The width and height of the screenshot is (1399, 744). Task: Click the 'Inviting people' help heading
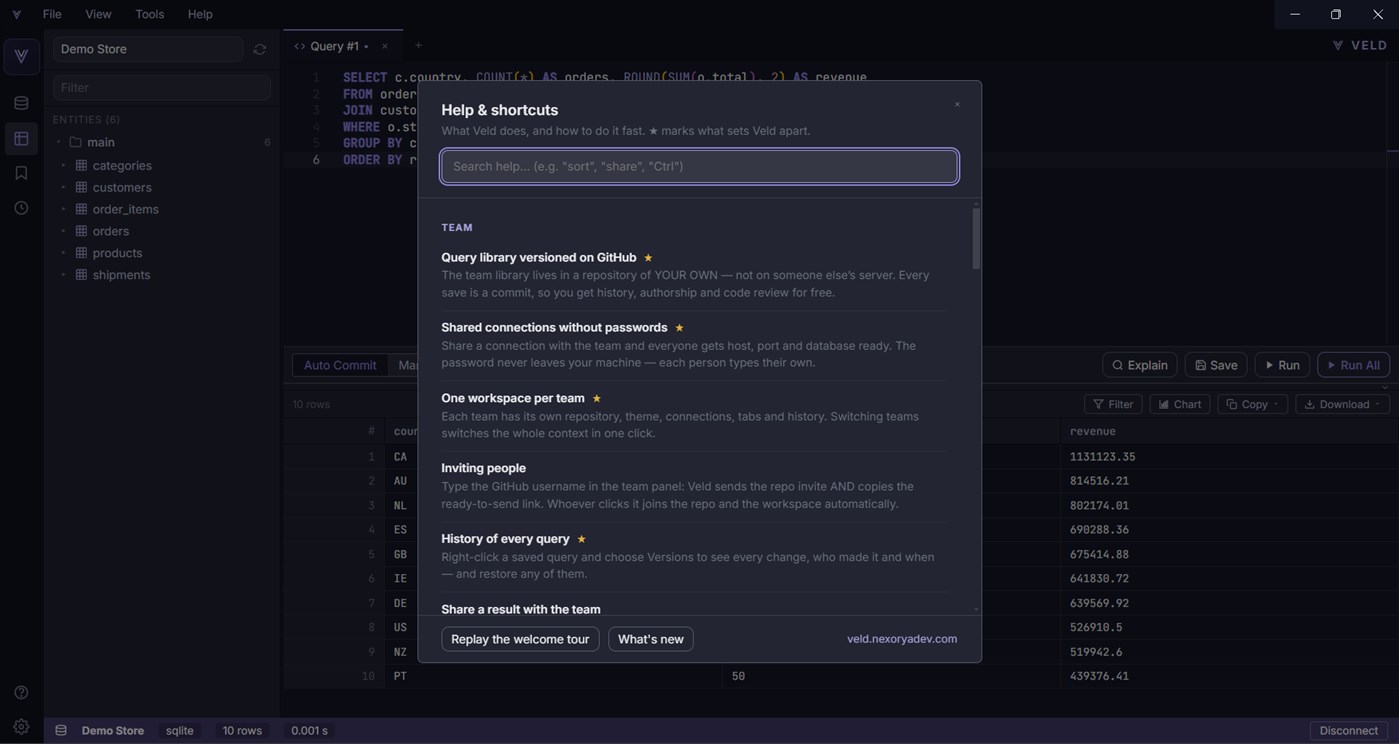point(484,468)
